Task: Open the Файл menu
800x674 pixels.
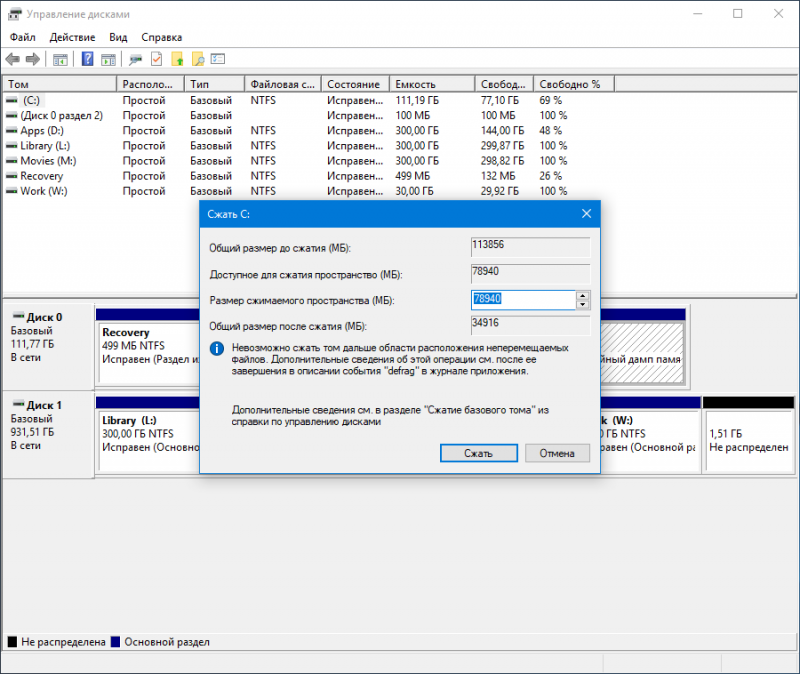Action: pos(22,37)
